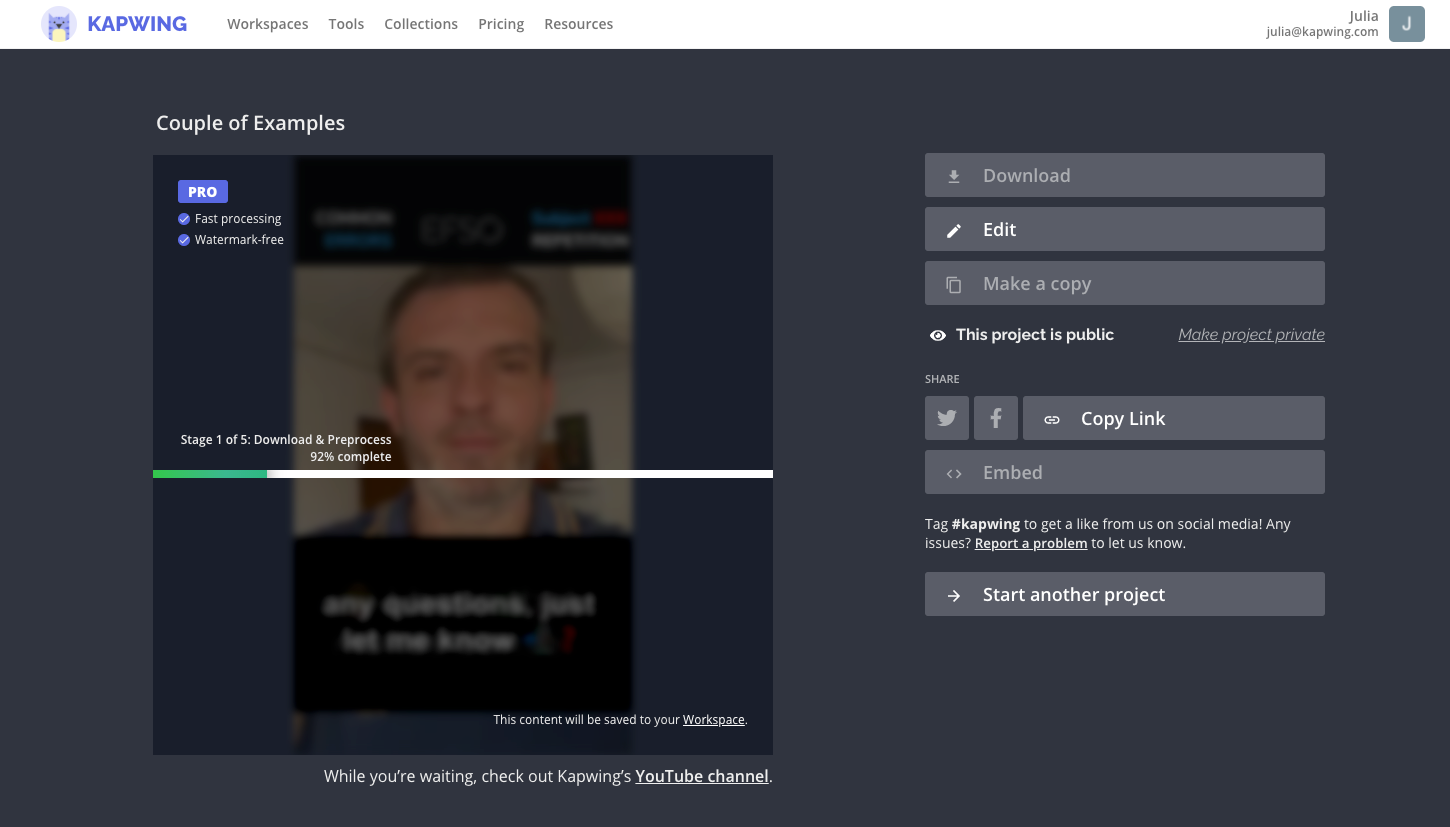Click the pencil Edit icon
The height and width of the screenshot is (827, 1450).
click(954, 230)
